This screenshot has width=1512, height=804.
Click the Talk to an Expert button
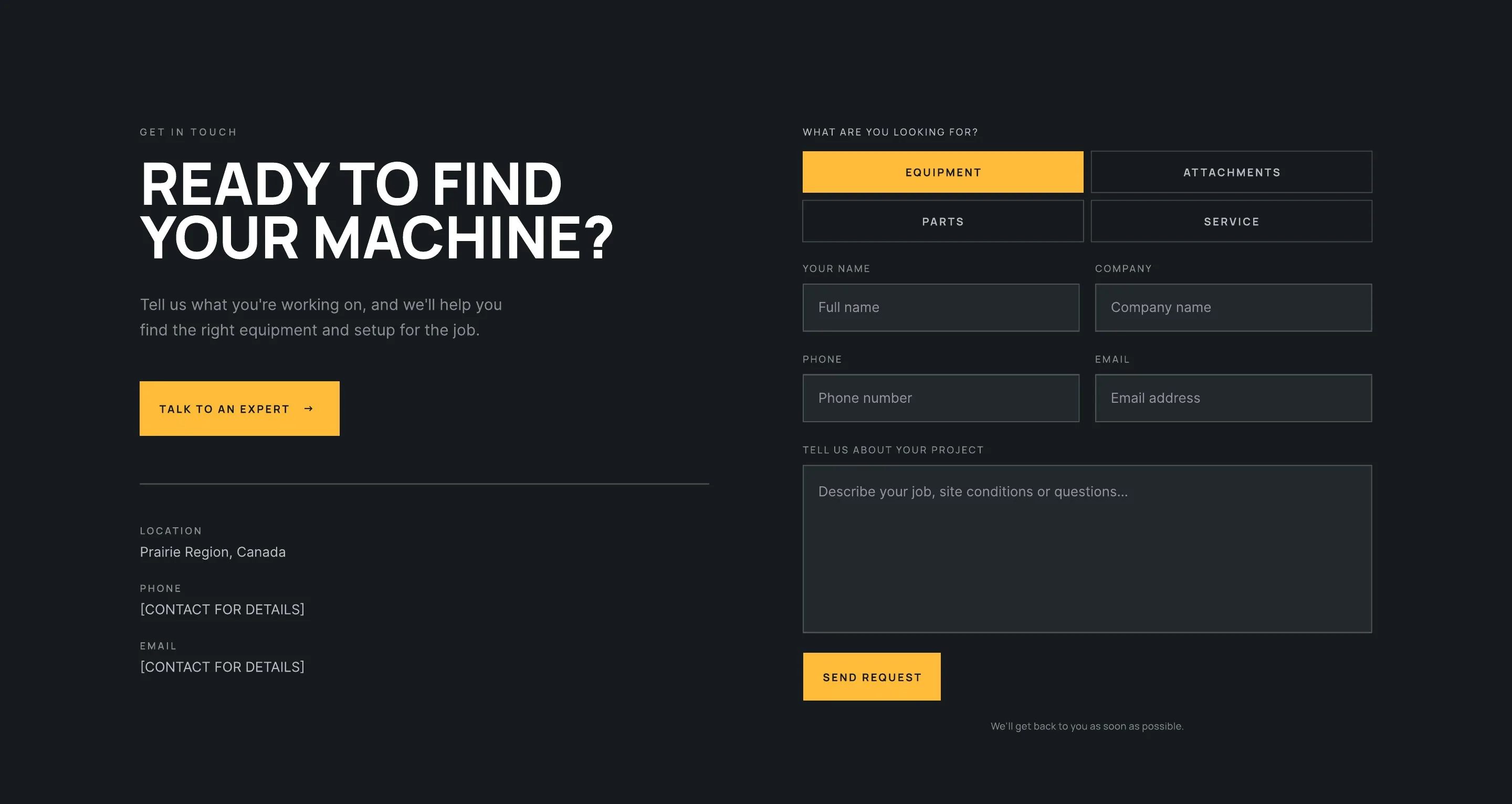pos(239,409)
